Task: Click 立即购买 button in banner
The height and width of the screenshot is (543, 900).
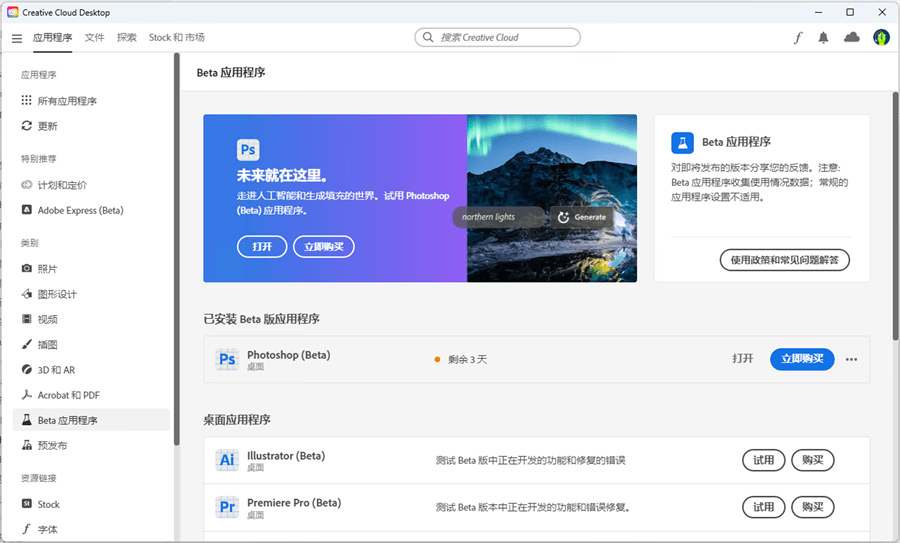Action: click(324, 247)
